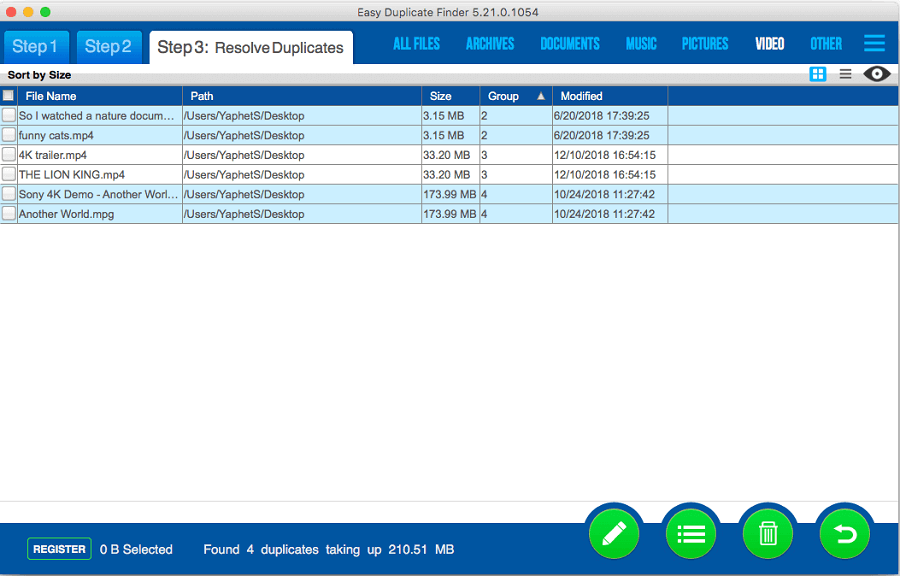Go back to the Step 1 tab
The image size is (900, 576).
(x=36, y=47)
